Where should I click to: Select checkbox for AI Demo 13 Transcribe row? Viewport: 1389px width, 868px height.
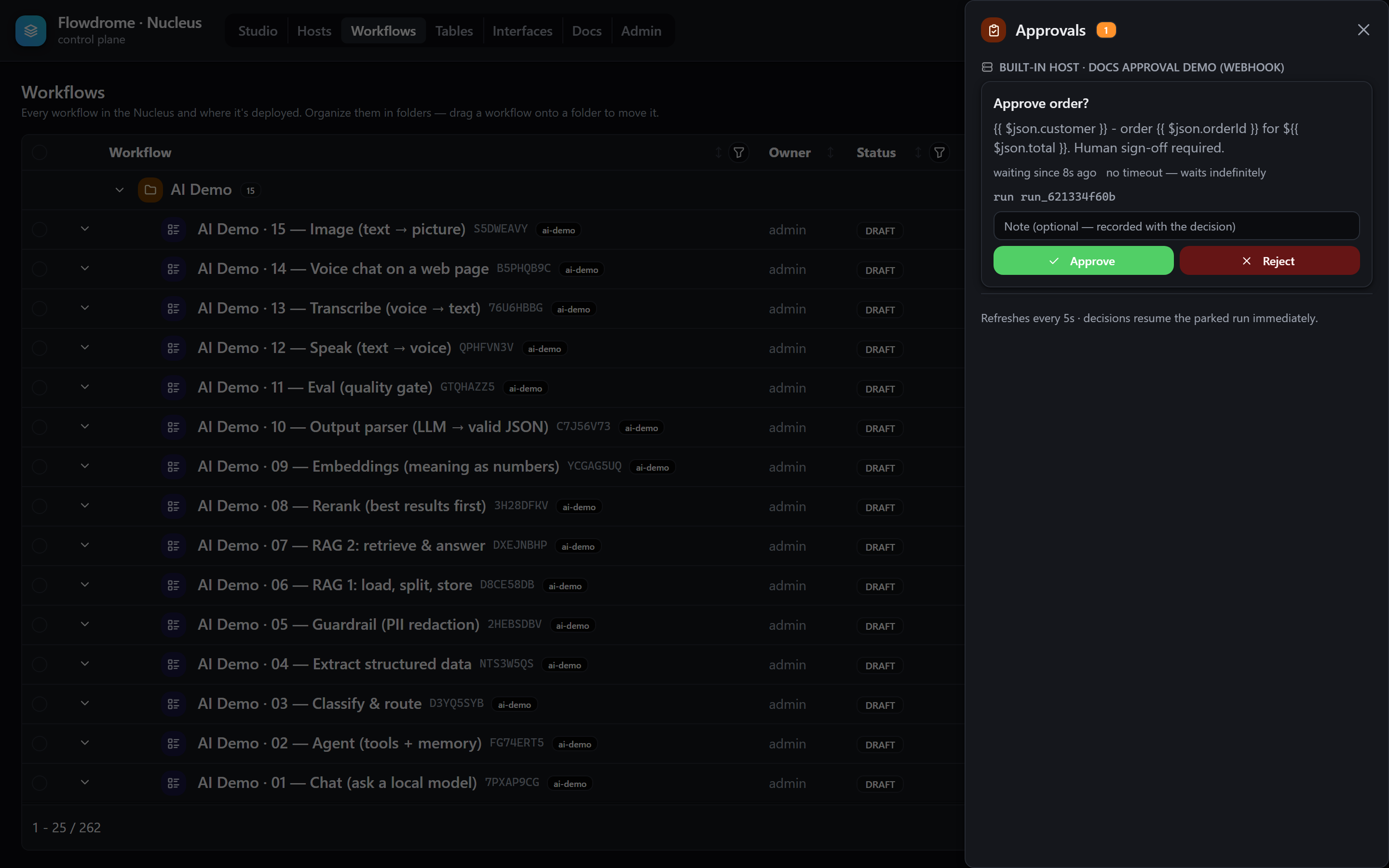(x=40, y=309)
